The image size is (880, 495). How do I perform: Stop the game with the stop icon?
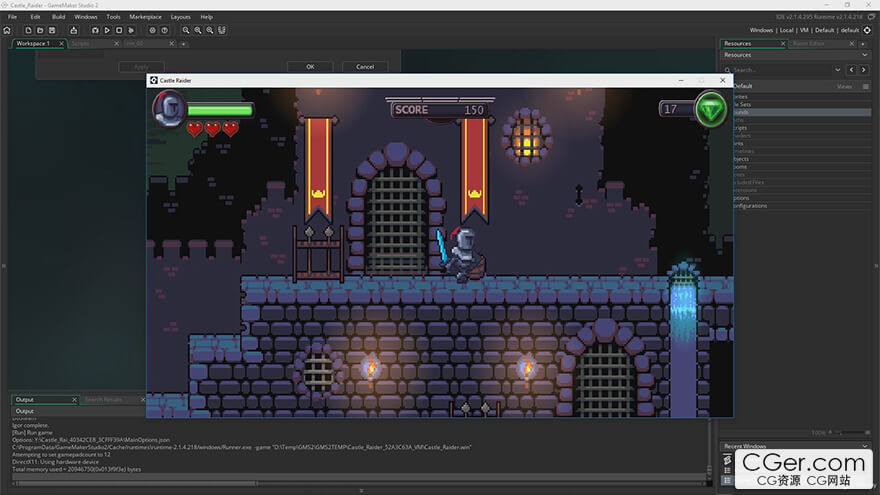[119, 30]
